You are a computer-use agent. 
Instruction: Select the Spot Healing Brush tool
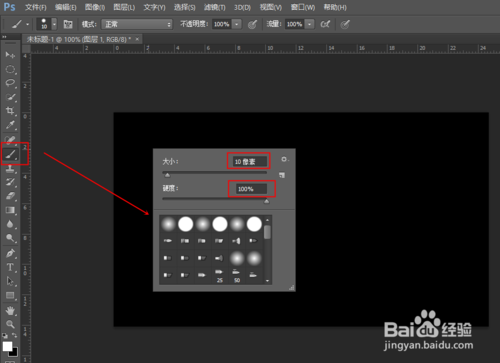pos(10,139)
